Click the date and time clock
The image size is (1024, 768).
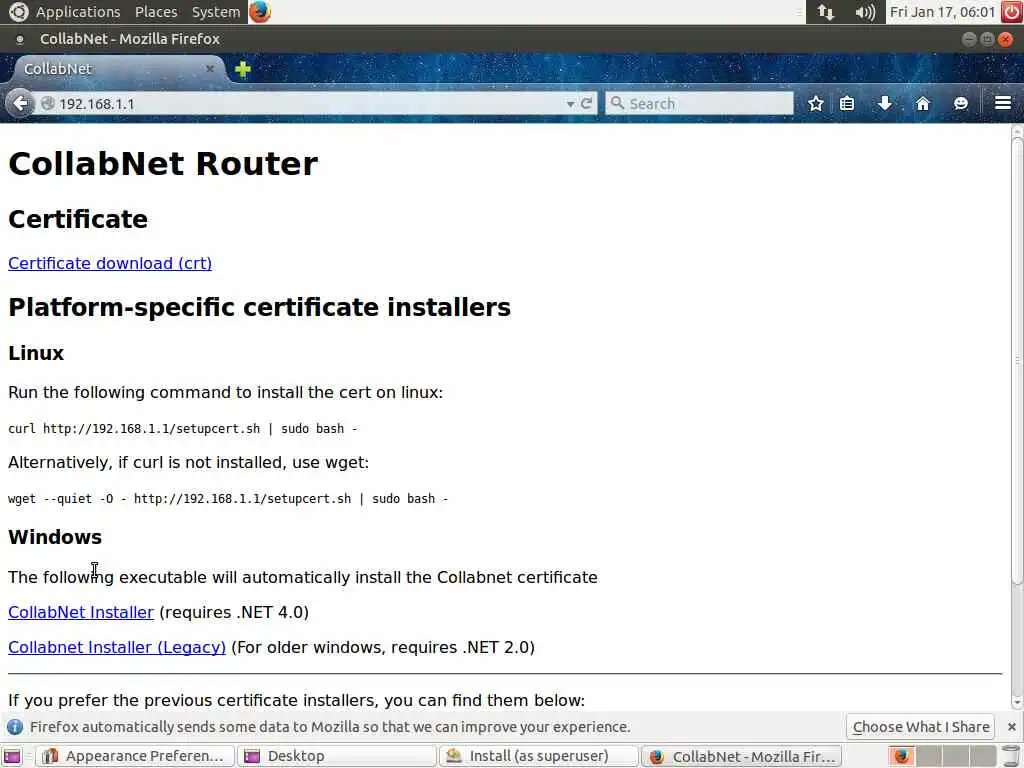[x=942, y=12]
